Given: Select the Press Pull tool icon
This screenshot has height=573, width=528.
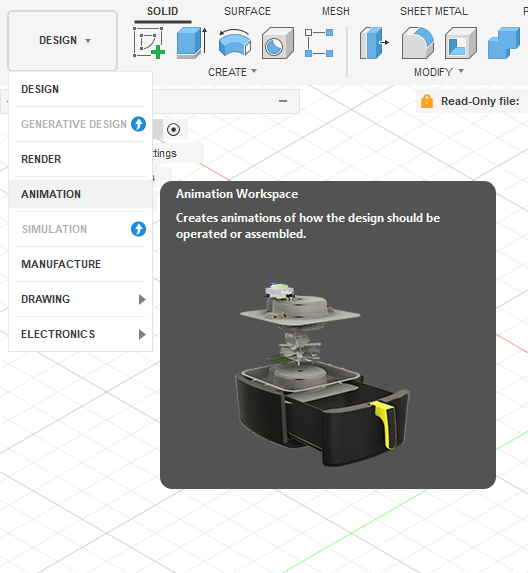Looking at the screenshot, I should point(374,43).
